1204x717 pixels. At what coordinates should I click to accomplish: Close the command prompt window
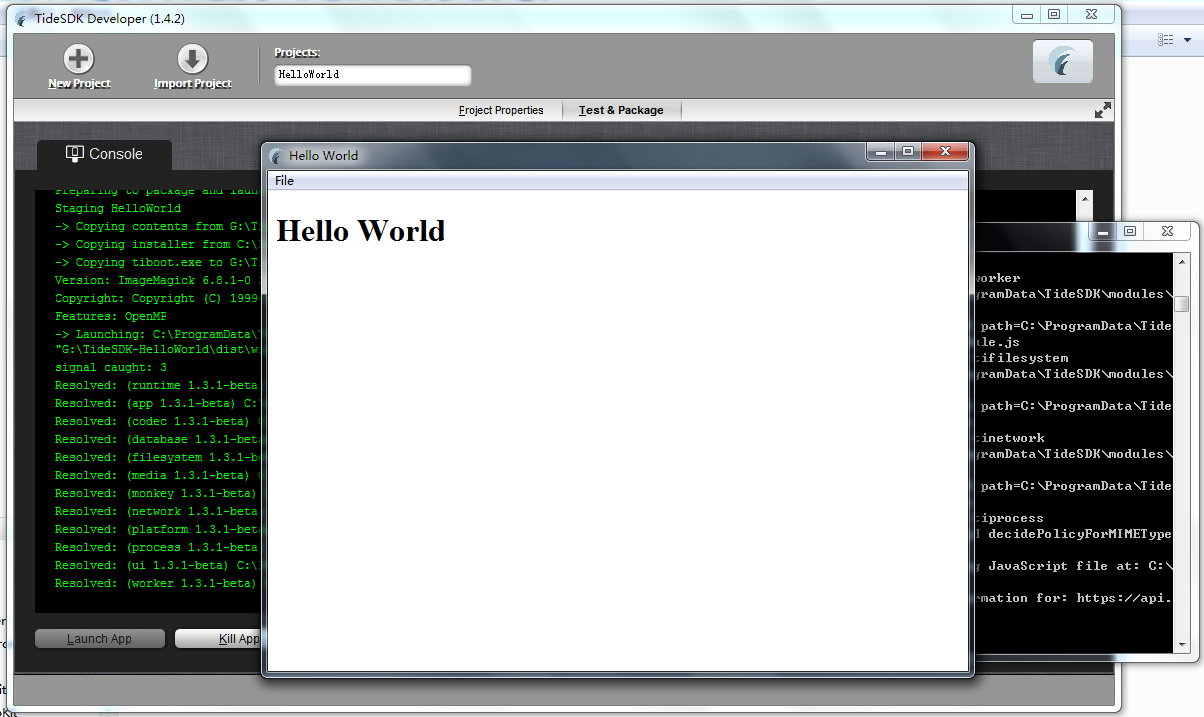pyautogui.click(x=1167, y=231)
